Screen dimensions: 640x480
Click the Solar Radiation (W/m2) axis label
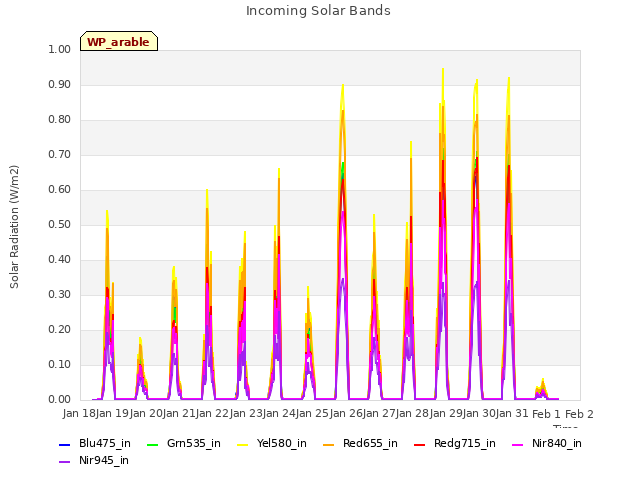tap(14, 227)
